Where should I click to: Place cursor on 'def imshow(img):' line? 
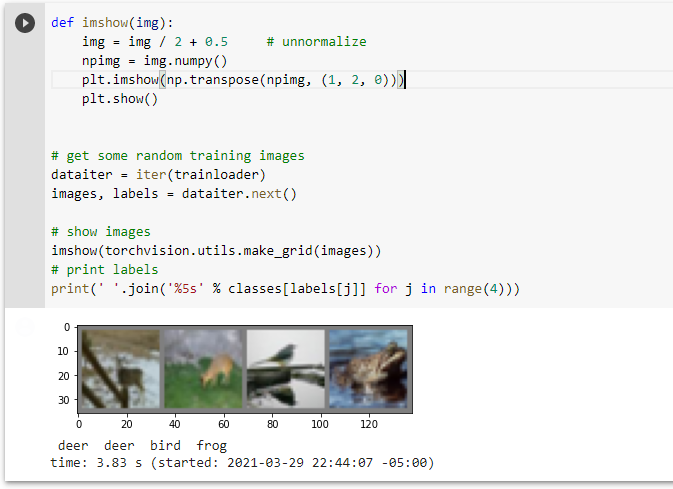point(112,23)
